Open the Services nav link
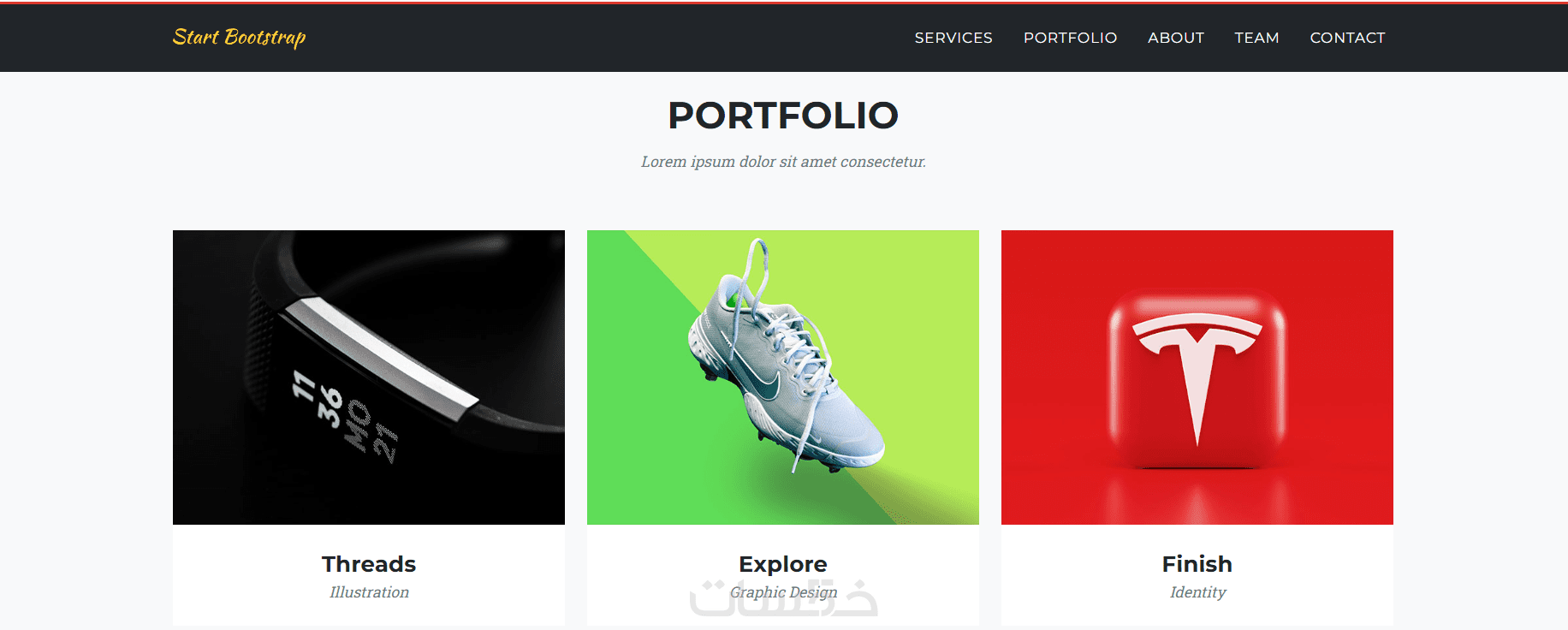 coord(953,38)
